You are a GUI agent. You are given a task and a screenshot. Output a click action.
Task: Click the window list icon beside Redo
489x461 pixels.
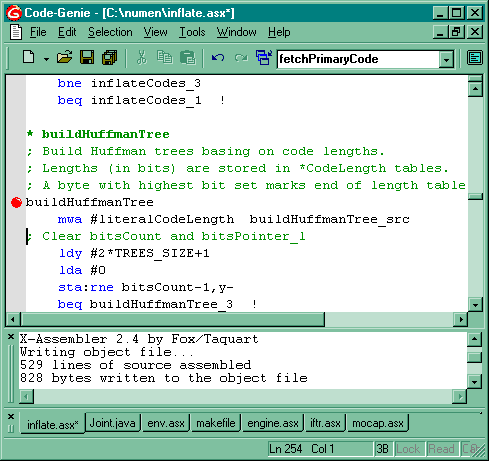pos(264,57)
